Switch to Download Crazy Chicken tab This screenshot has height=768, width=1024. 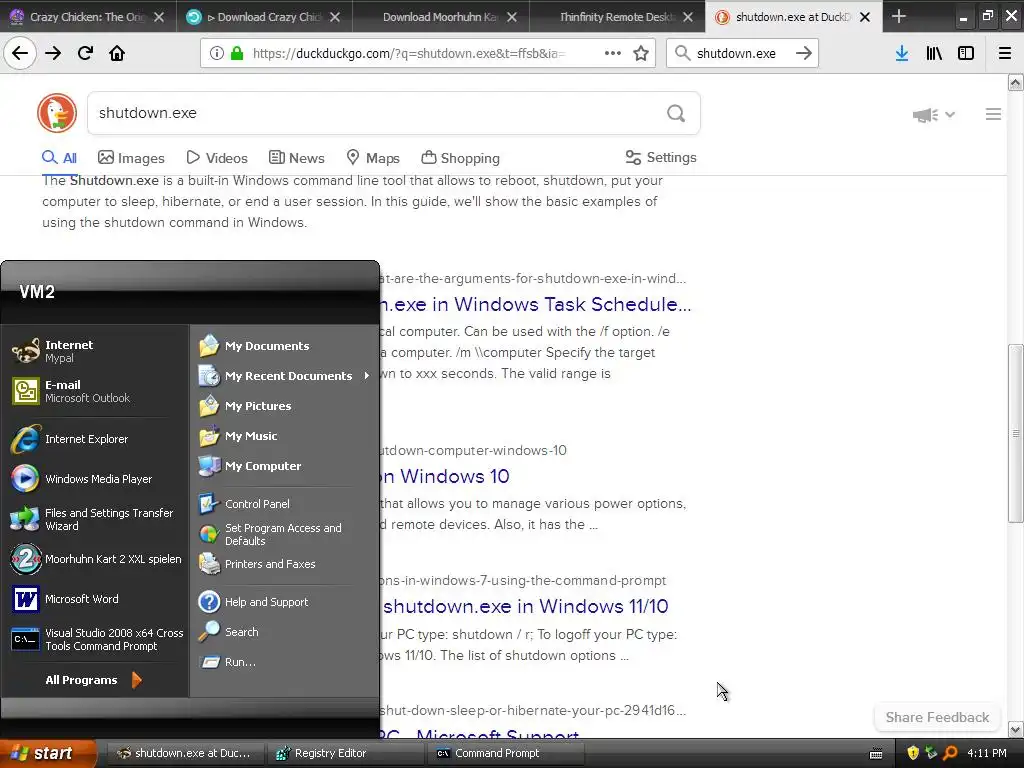pos(264,16)
